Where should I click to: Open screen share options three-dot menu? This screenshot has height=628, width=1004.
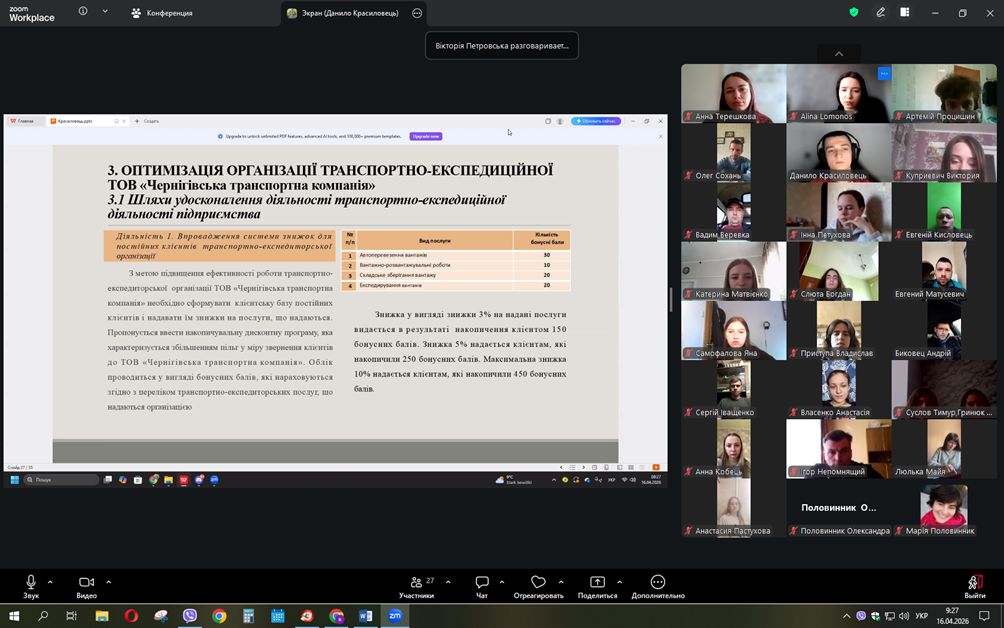(x=417, y=13)
